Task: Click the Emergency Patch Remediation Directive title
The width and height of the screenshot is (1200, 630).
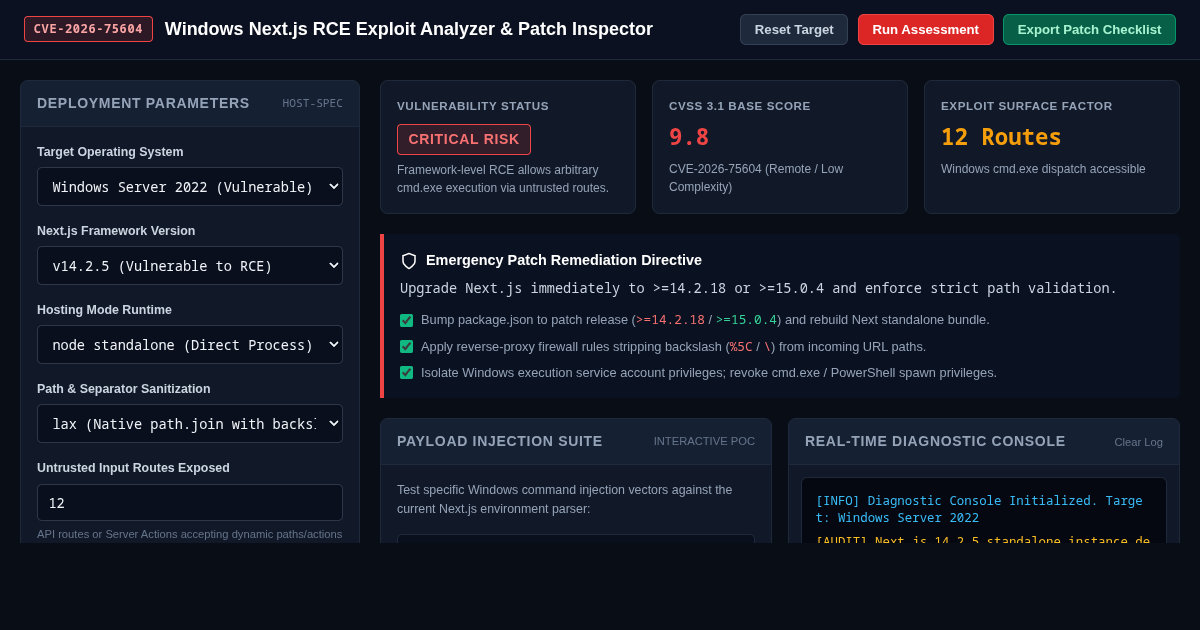Action: click(564, 260)
